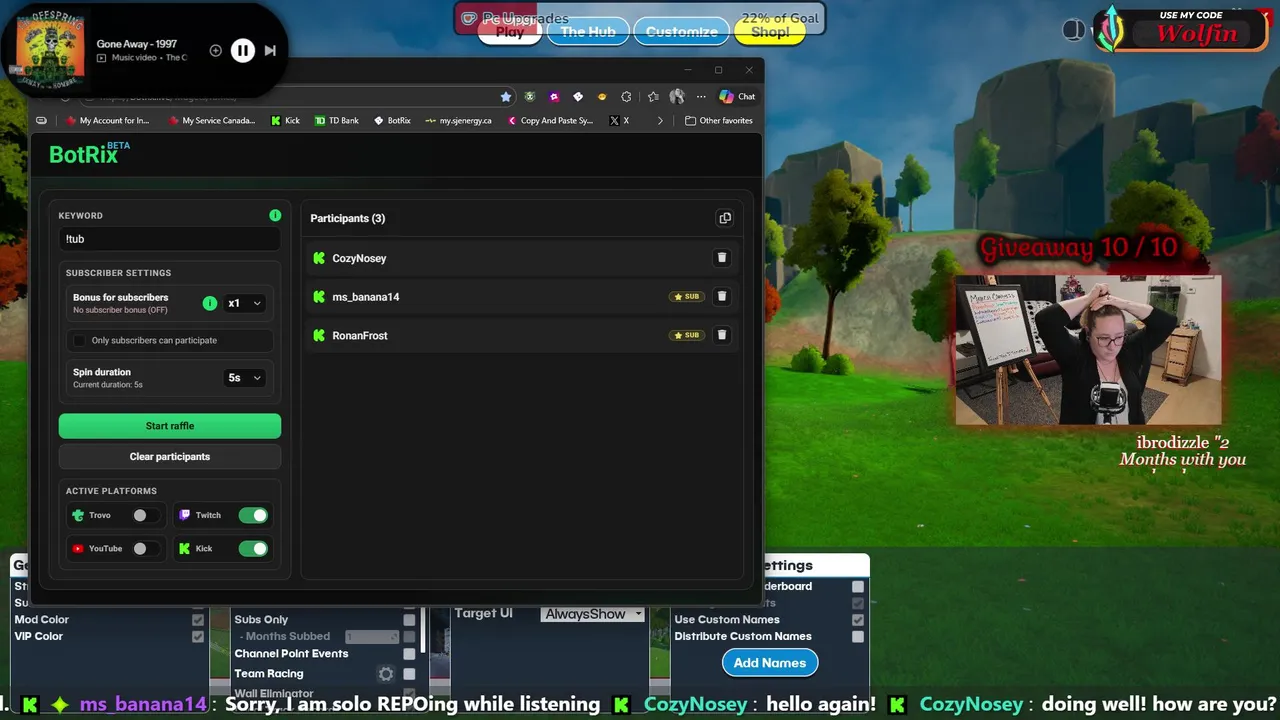Open Copy And Paste Sy... bookmark
This screenshot has width=1280, height=720.
click(x=551, y=120)
